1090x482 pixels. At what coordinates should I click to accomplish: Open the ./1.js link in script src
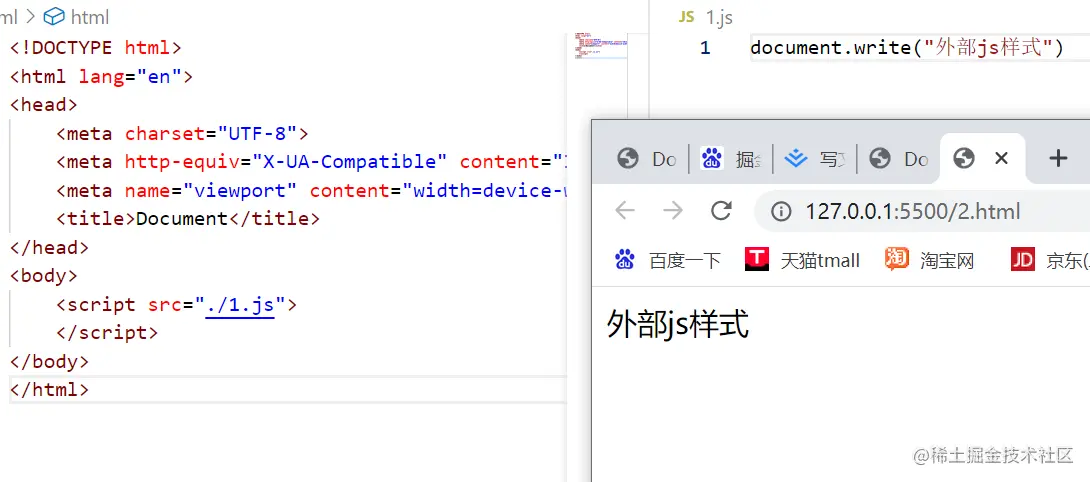240,304
